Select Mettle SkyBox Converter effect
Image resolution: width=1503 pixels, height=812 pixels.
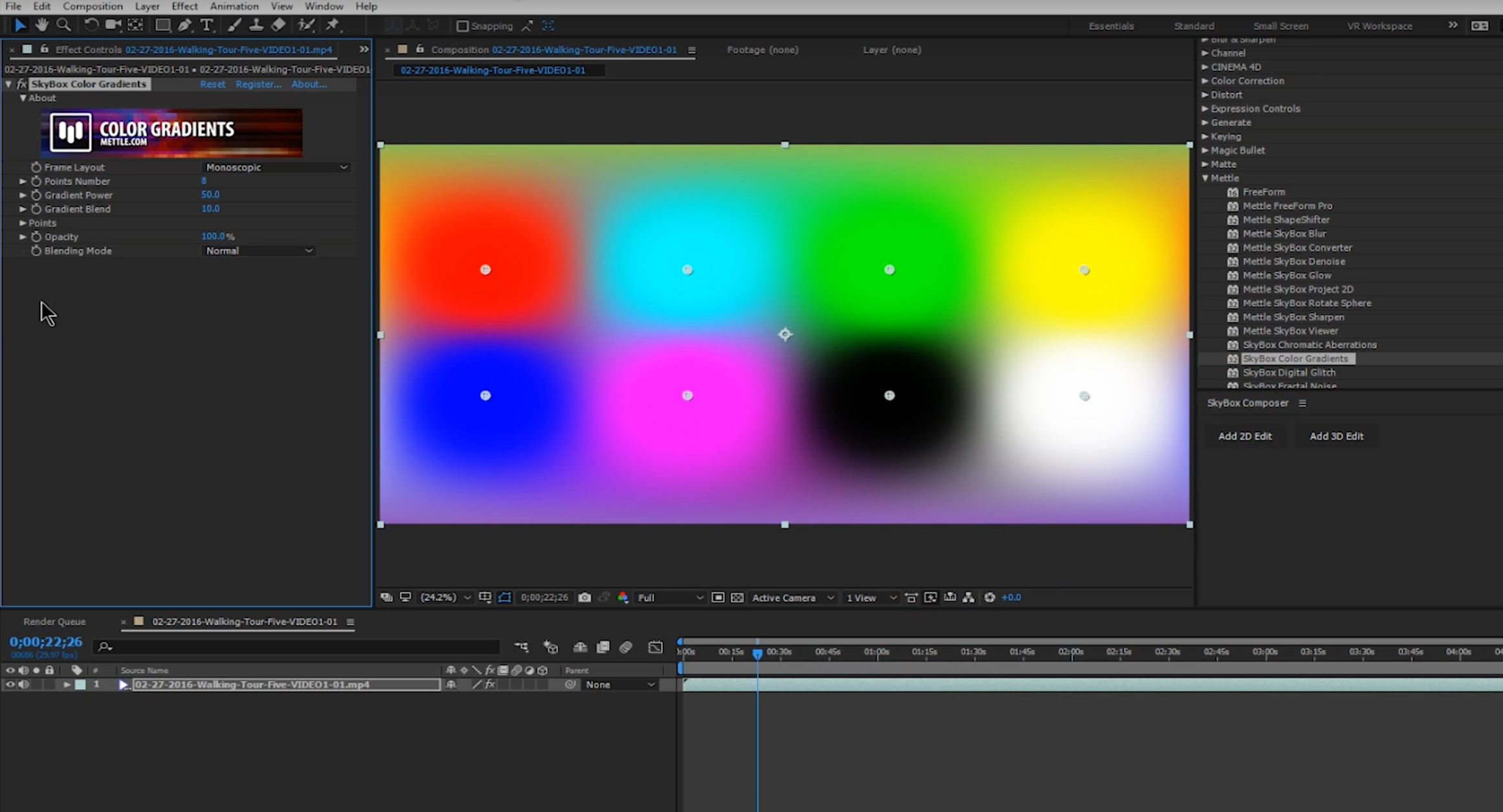coord(1297,248)
